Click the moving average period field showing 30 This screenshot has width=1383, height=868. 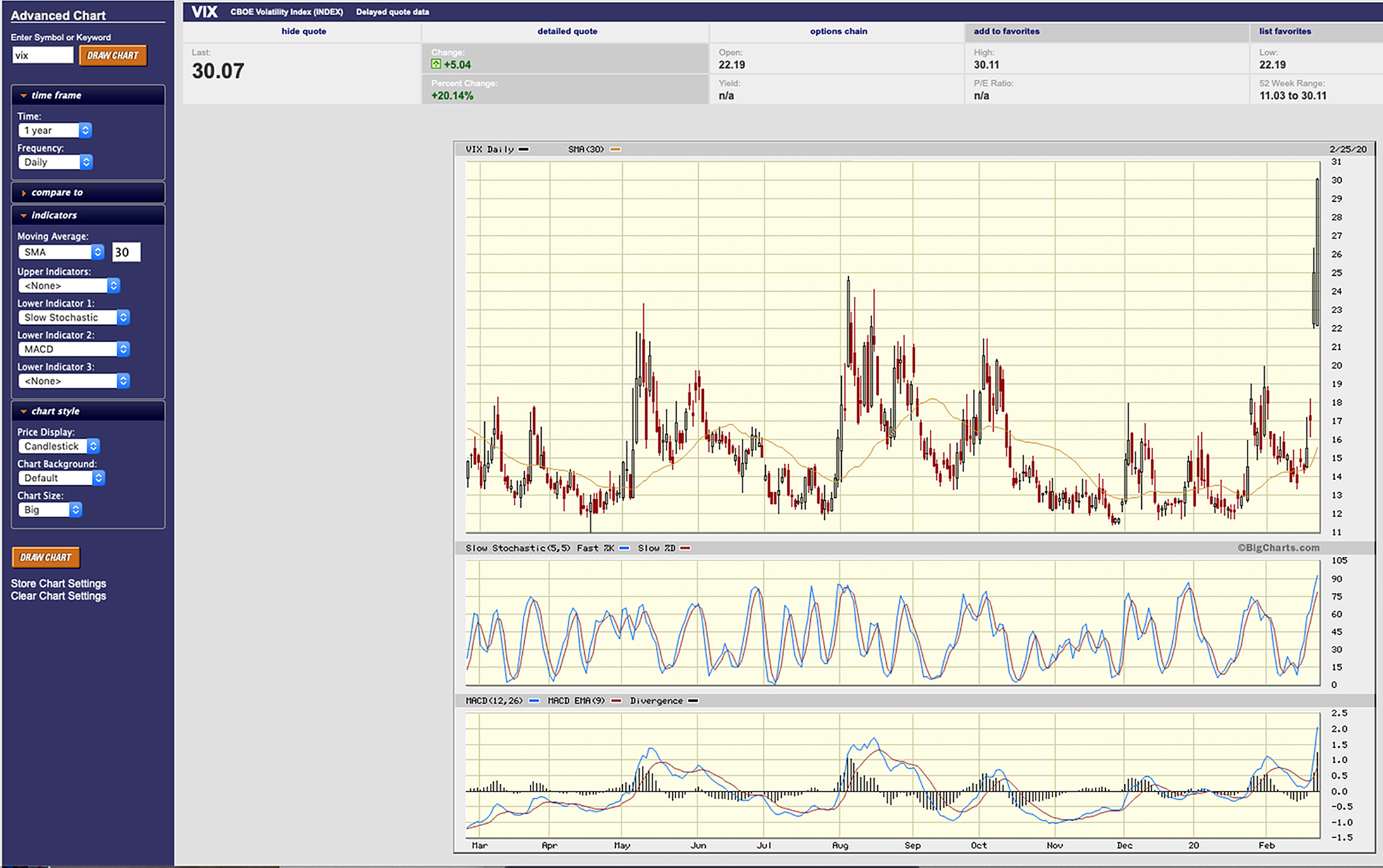(126, 252)
